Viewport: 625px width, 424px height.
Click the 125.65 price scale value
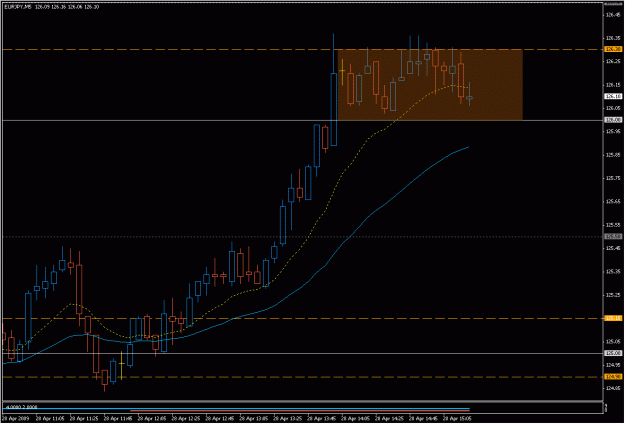(x=614, y=202)
